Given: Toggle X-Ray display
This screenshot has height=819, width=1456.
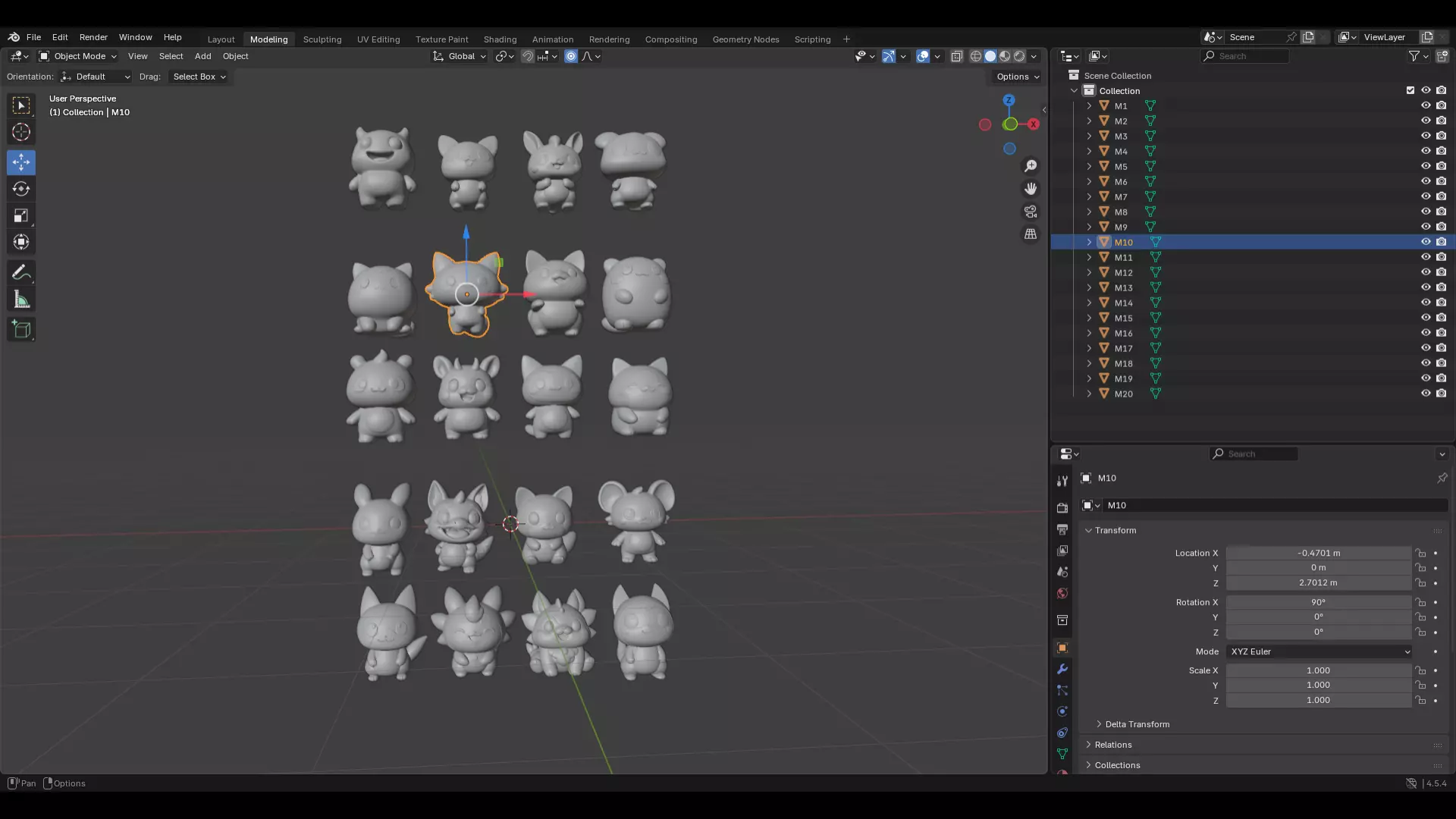Looking at the screenshot, I should point(957,56).
